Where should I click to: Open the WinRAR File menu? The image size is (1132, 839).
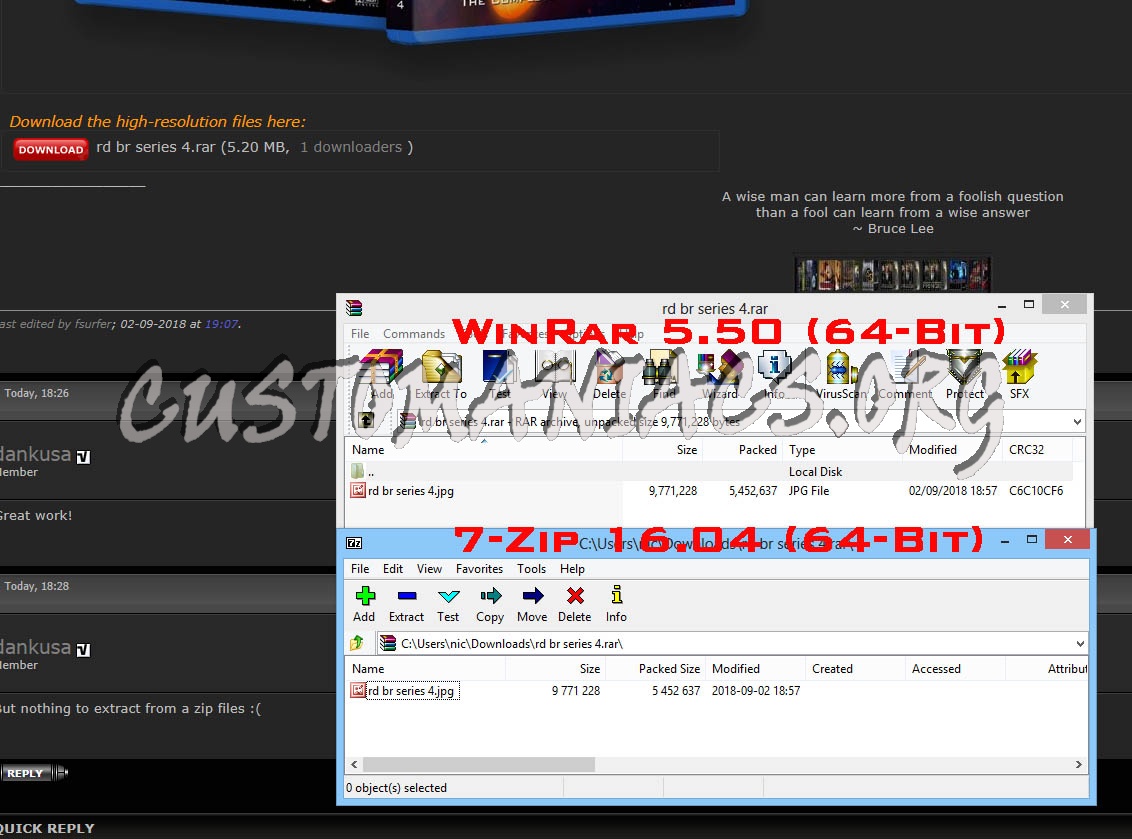[x=360, y=334]
